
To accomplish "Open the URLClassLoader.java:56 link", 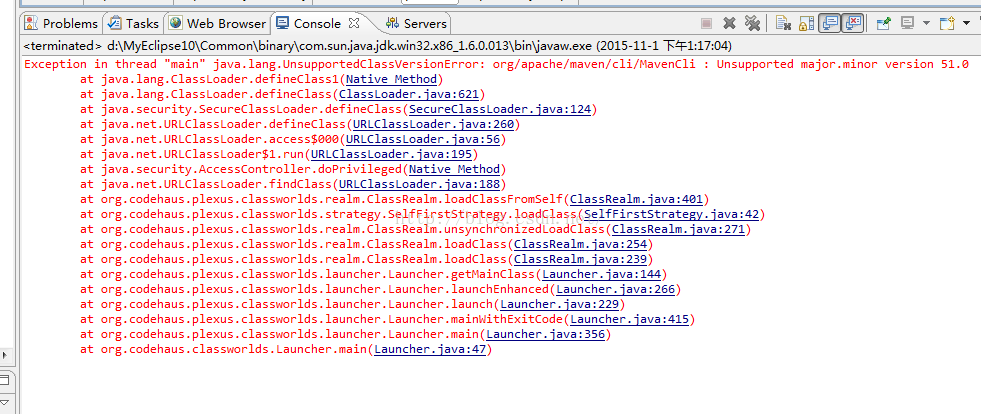I will [422, 139].
